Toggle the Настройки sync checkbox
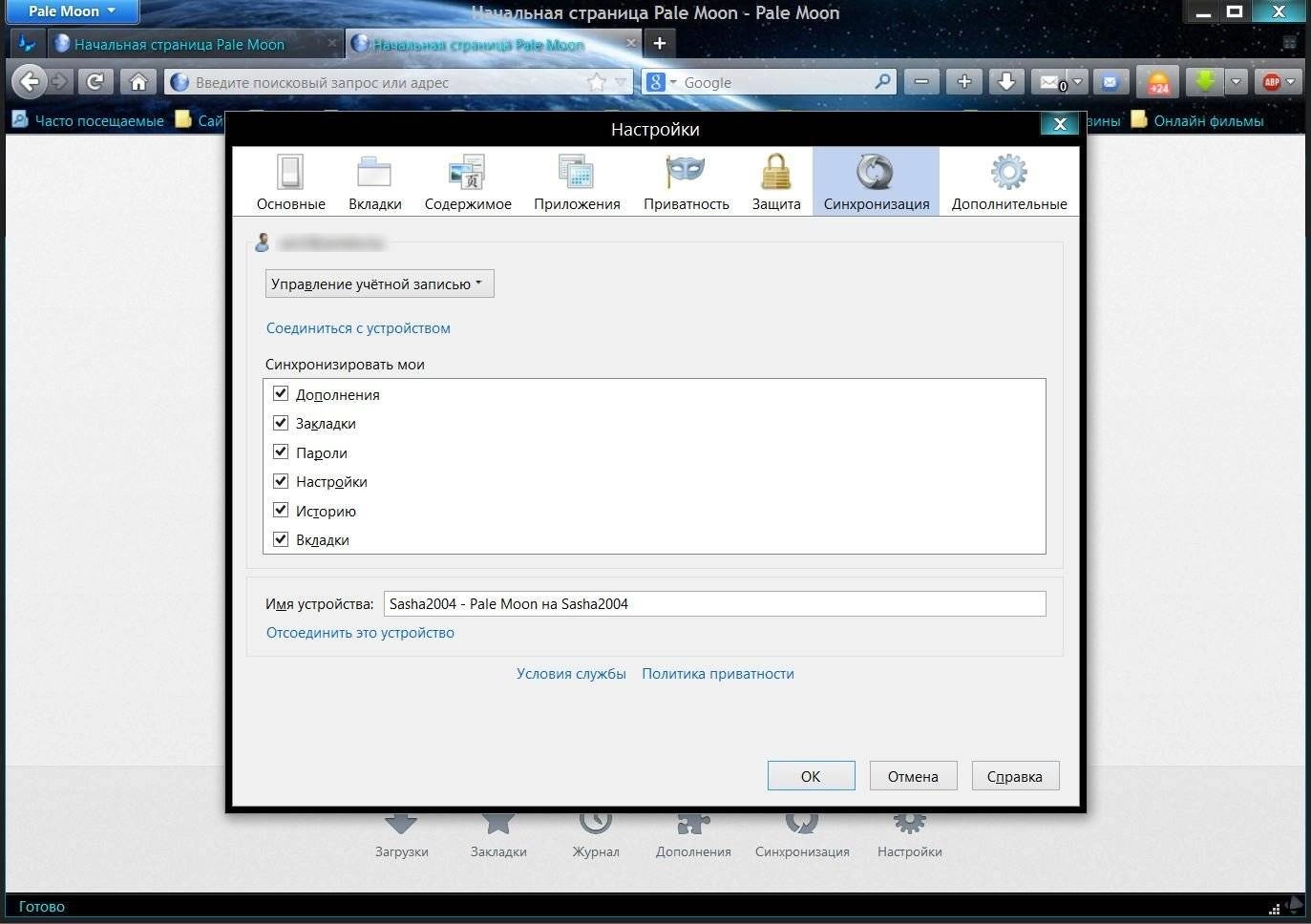The height and width of the screenshot is (924, 1311). [281, 481]
